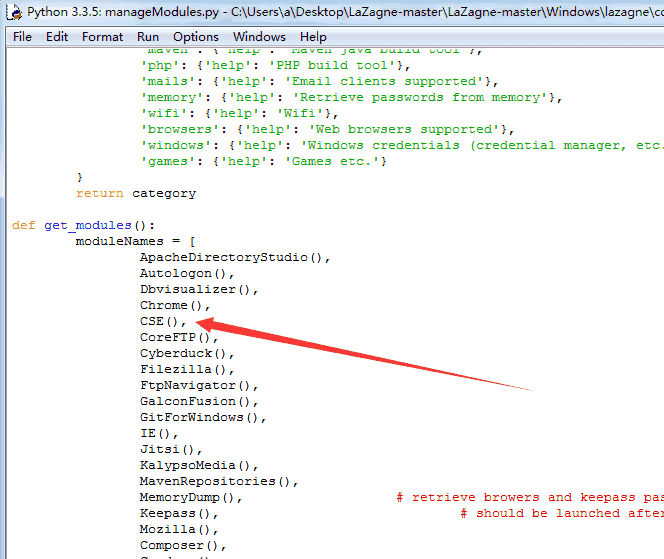Click on the ApacheDirectoryStudio() entry

(235, 257)
